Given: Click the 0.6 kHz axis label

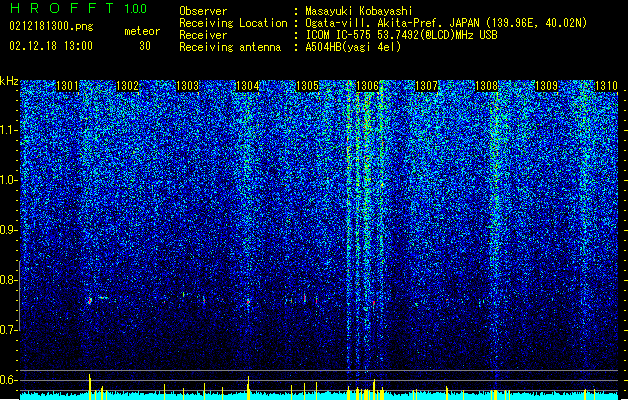Looking at the screenshot, I should [9, 380].
